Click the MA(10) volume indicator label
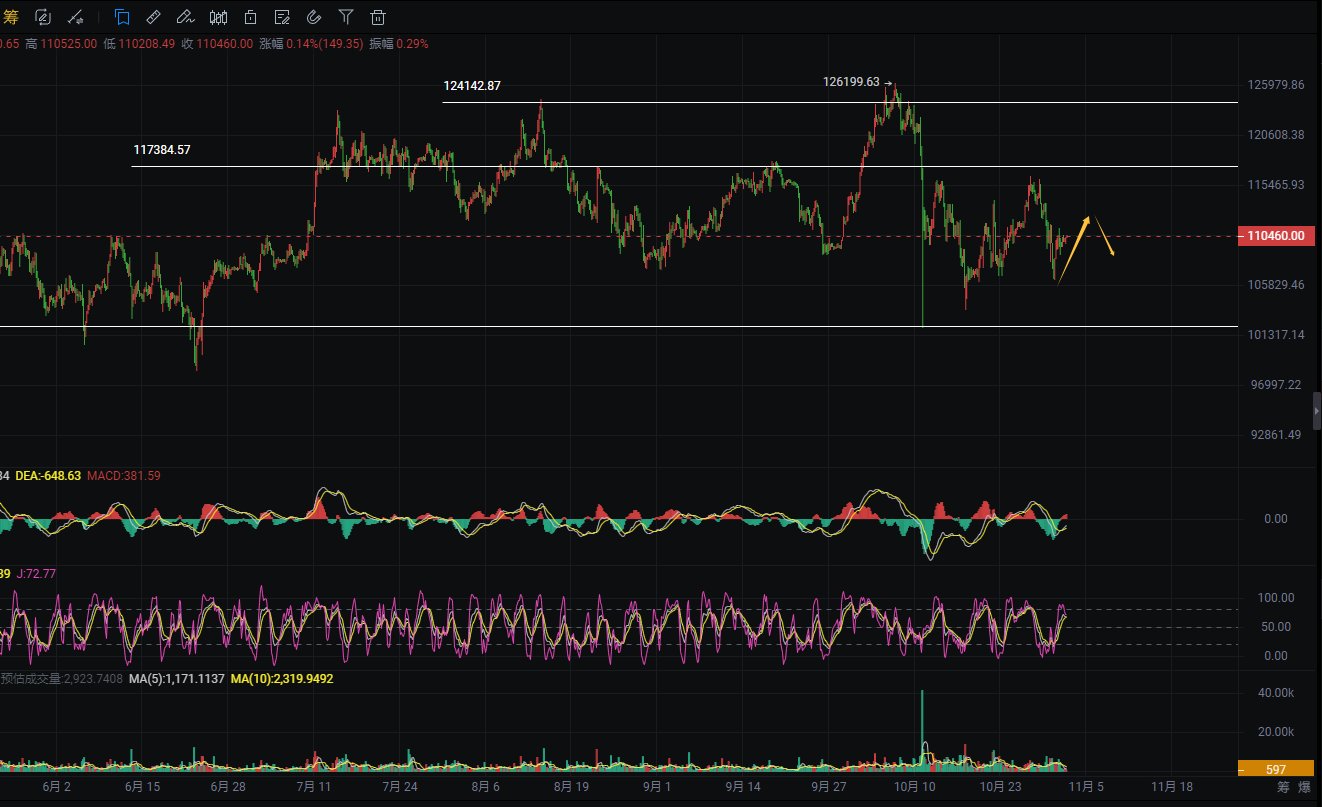Image resolution: width=1322 pixels, height=807 pixels. point(282,678)
